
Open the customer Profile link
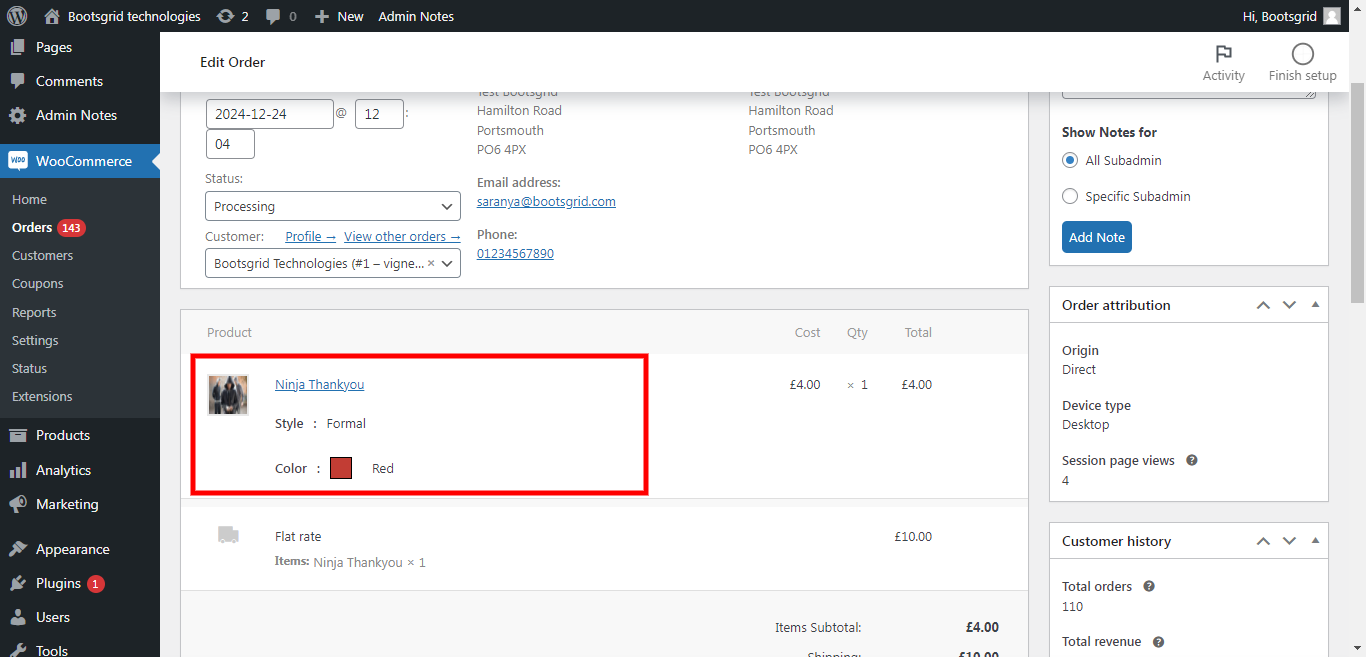coord(310,237)
